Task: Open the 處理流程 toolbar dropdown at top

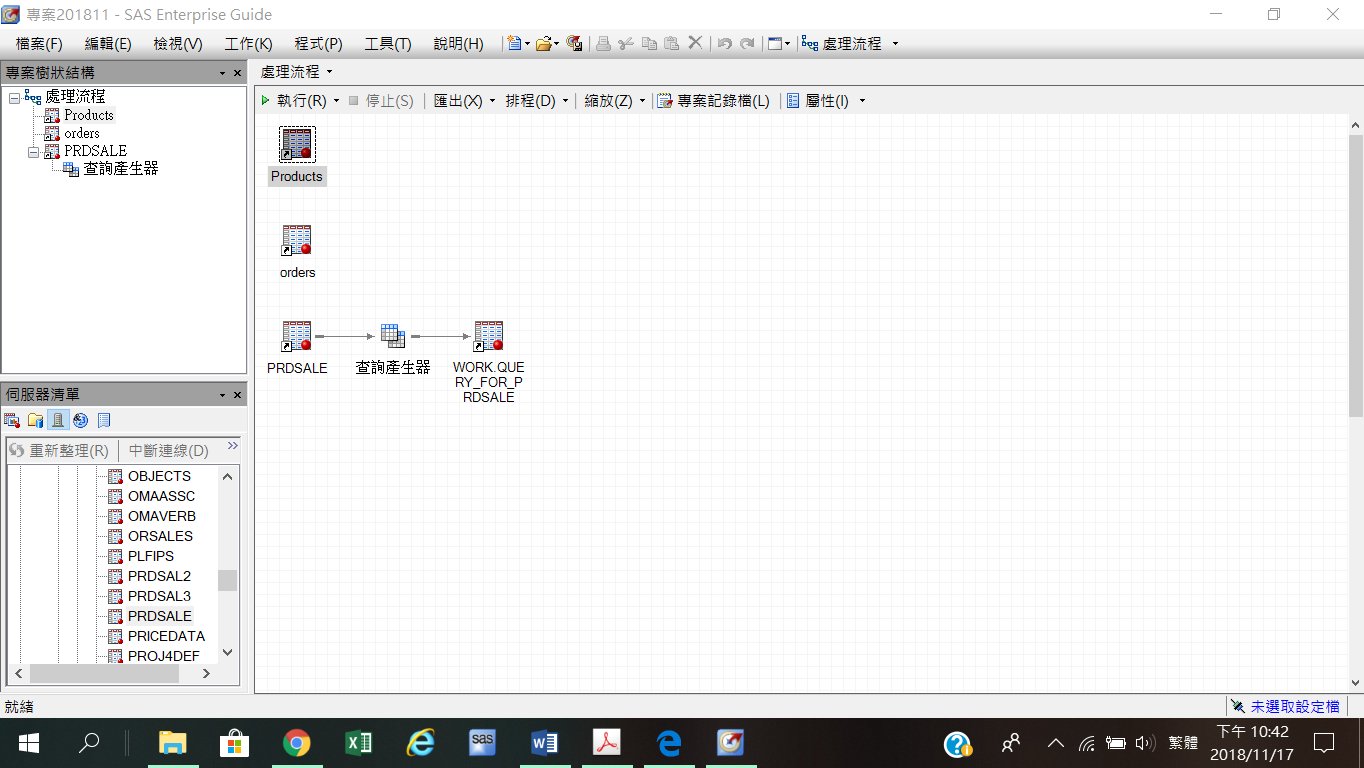Action: coord(895,43)
